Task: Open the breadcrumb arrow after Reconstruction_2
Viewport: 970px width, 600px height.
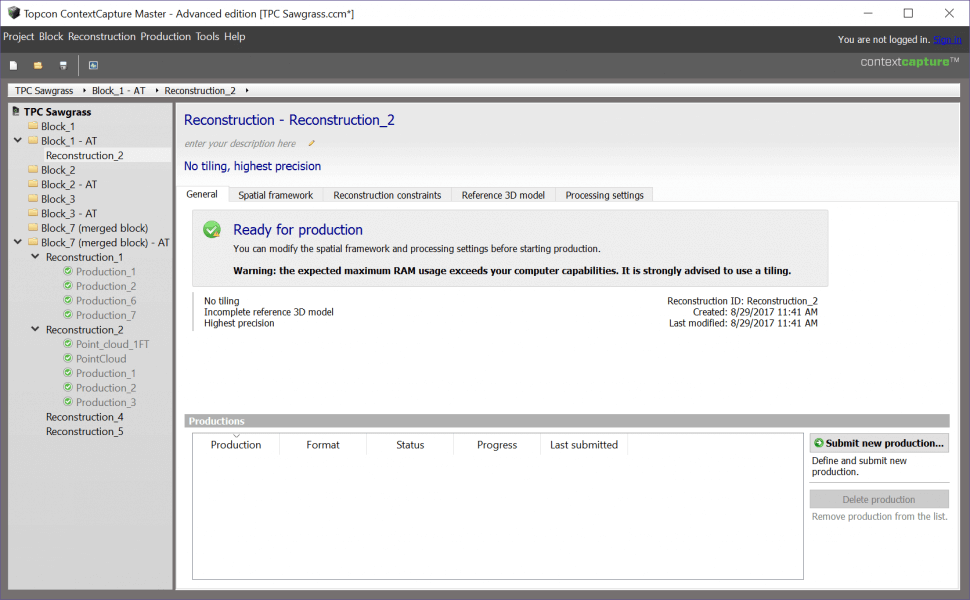Action: click(x=247, y=90)
